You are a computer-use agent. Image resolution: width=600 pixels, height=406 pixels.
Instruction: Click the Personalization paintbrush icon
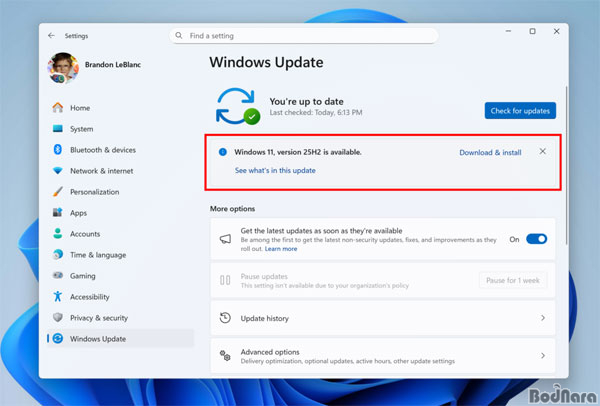pyautogui.click(x=58, y=191)
